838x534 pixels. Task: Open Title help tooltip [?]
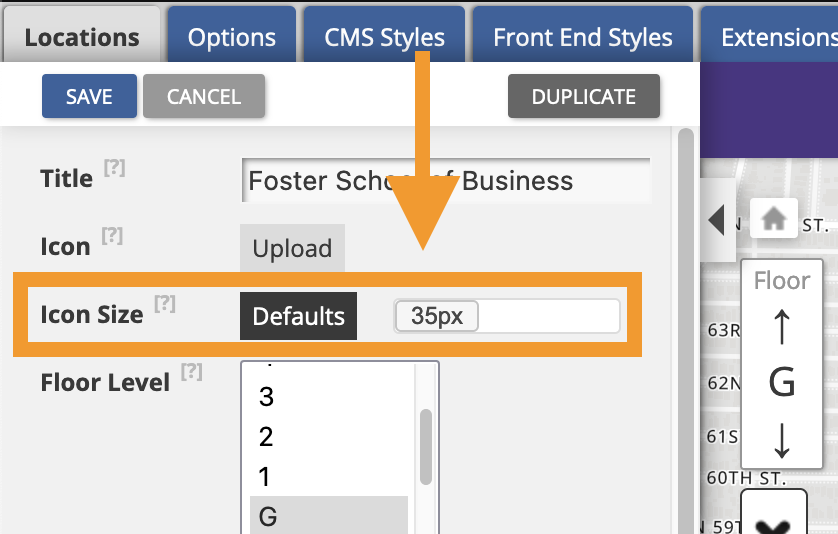click(x=114, y=168)
